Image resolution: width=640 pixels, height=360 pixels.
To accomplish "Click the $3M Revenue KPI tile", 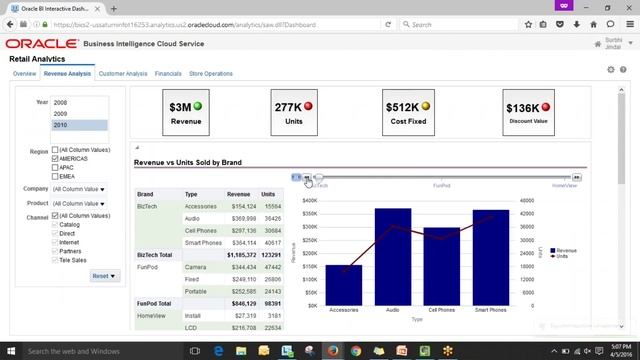I will (x=186, y=113).
